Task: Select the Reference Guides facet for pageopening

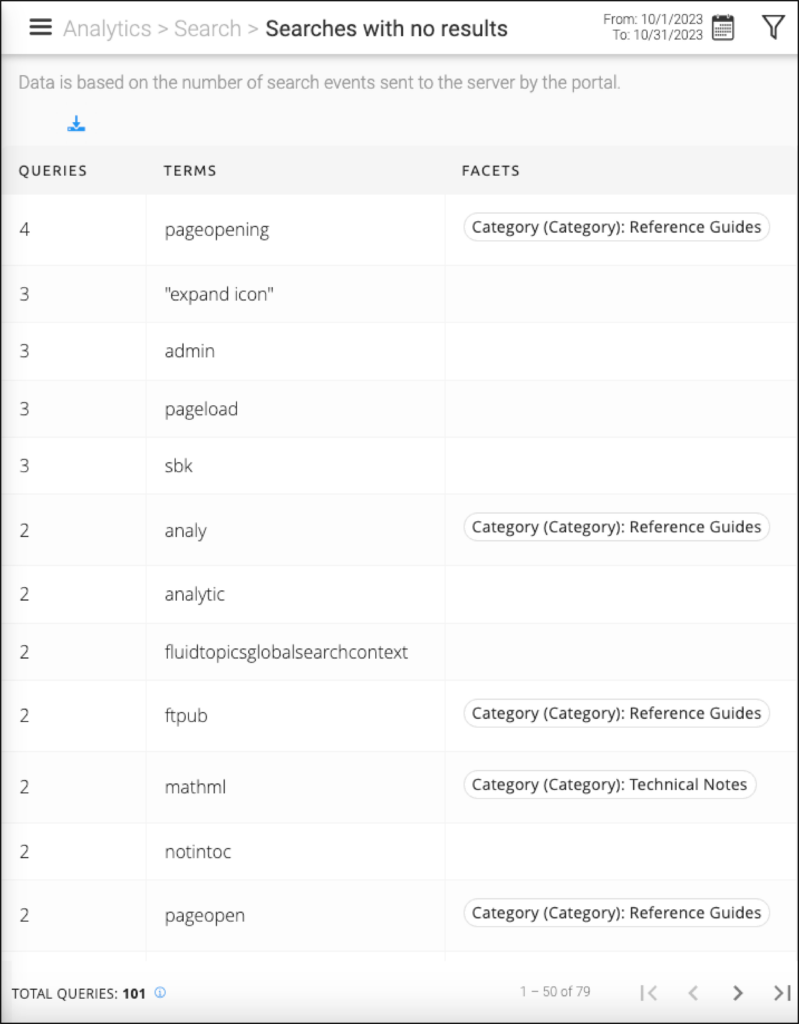Action: [616, 227]
